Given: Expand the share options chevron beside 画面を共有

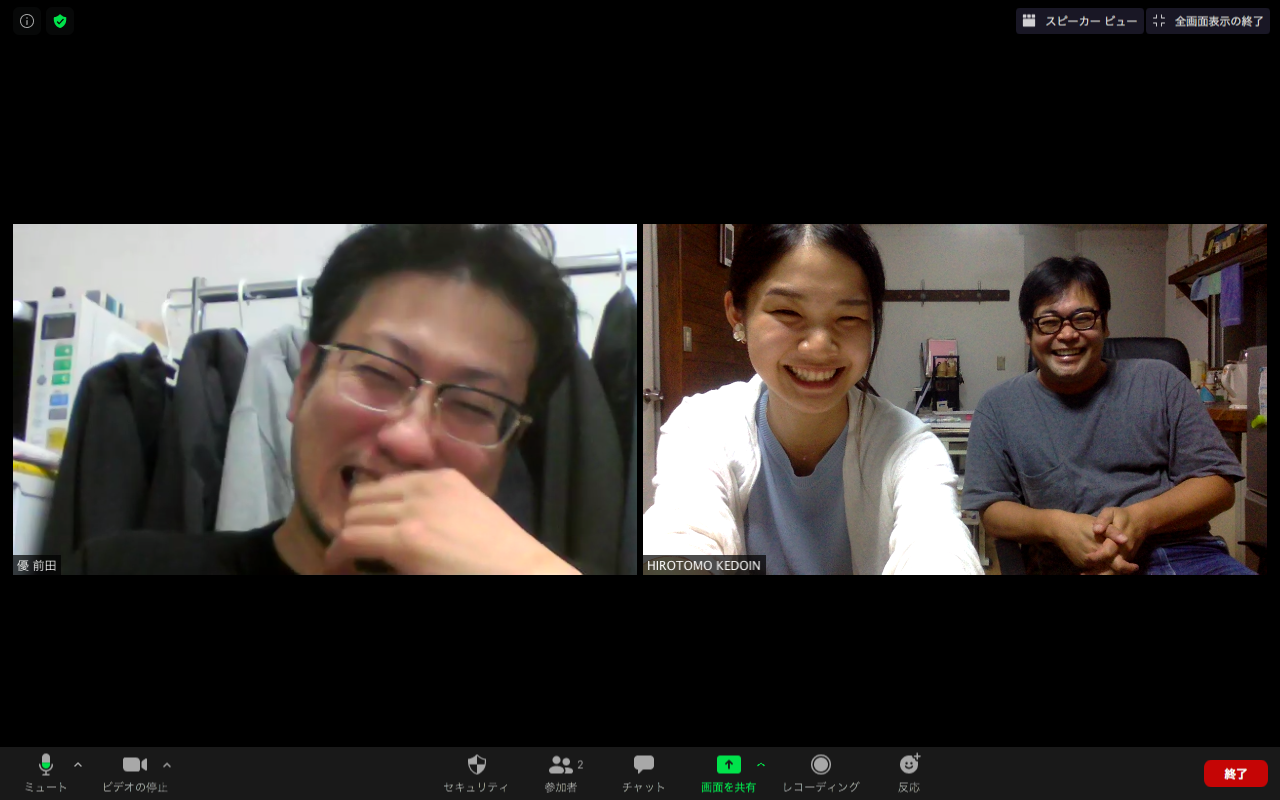Looking at the screenshot, I should [x=761, y=765].
